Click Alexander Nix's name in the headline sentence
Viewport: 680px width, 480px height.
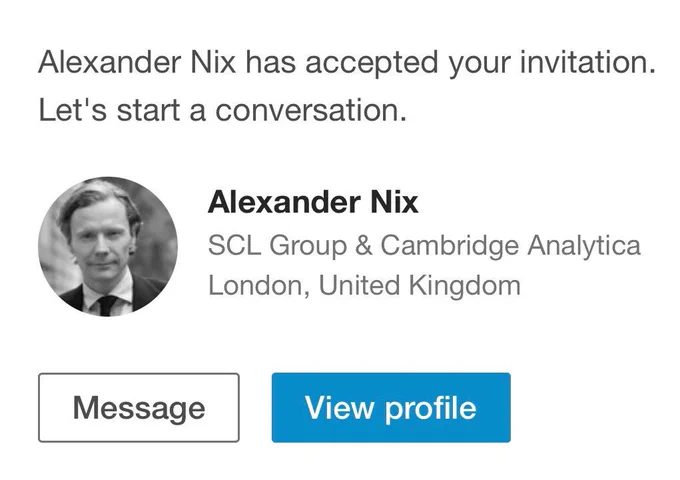(x=137, y=62)
